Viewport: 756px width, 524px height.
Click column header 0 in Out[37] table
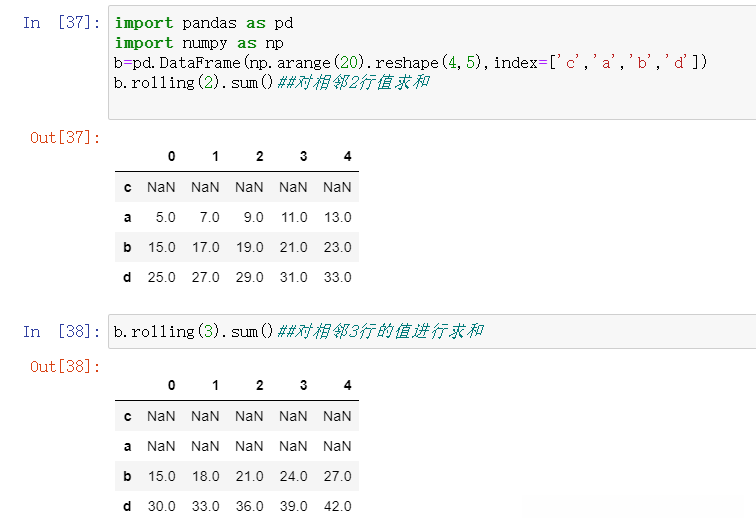(x=172, y=156)
